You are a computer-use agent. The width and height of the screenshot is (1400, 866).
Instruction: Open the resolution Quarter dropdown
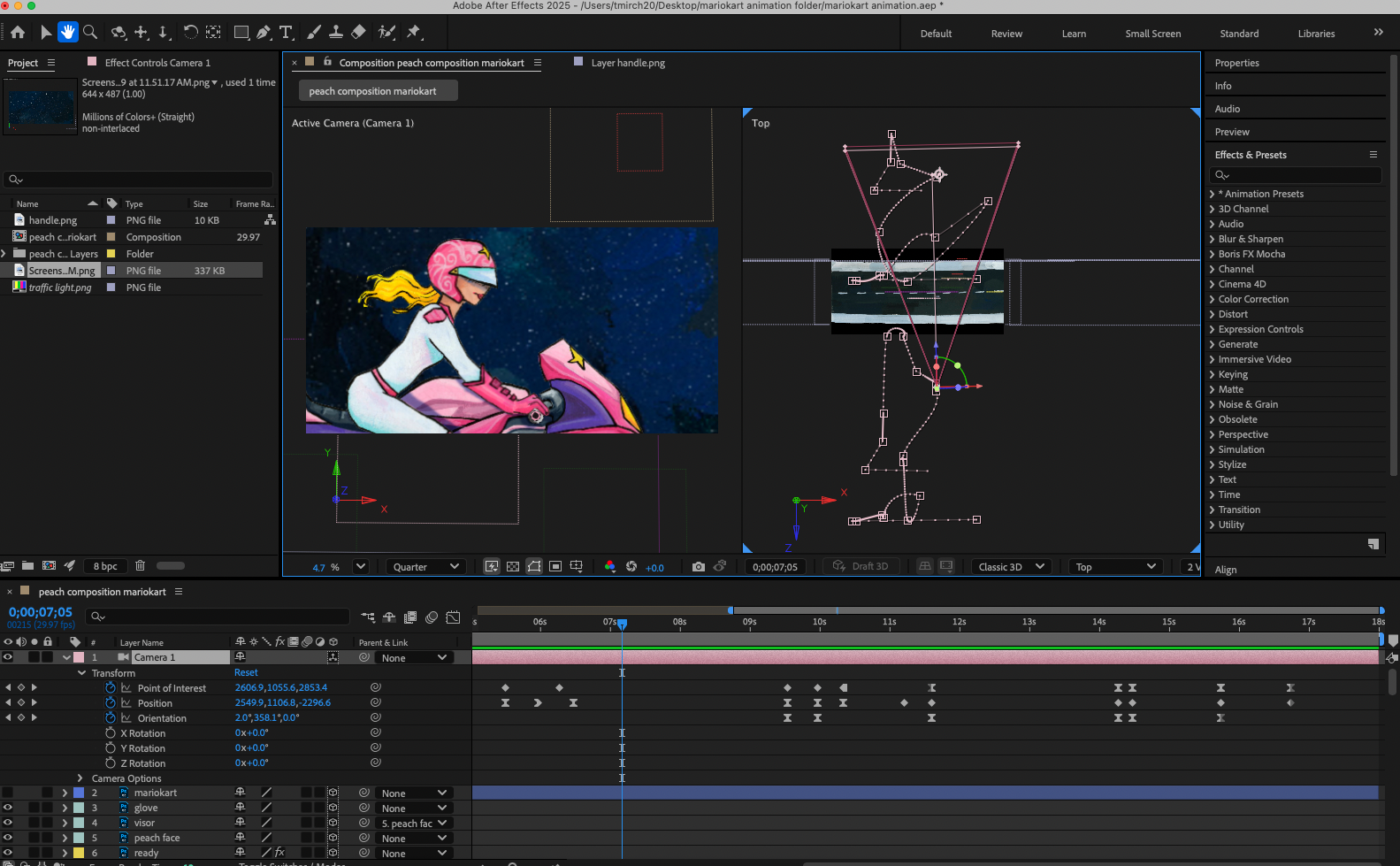(426, 567)
